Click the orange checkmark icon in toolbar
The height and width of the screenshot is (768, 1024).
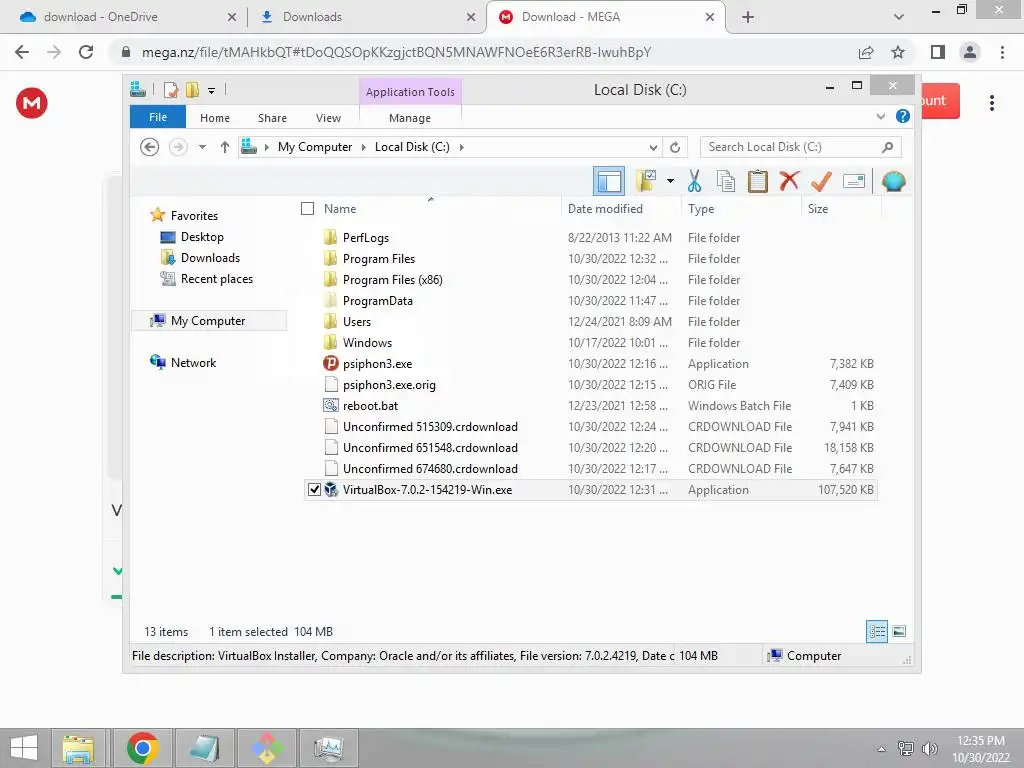coord(821,181)
